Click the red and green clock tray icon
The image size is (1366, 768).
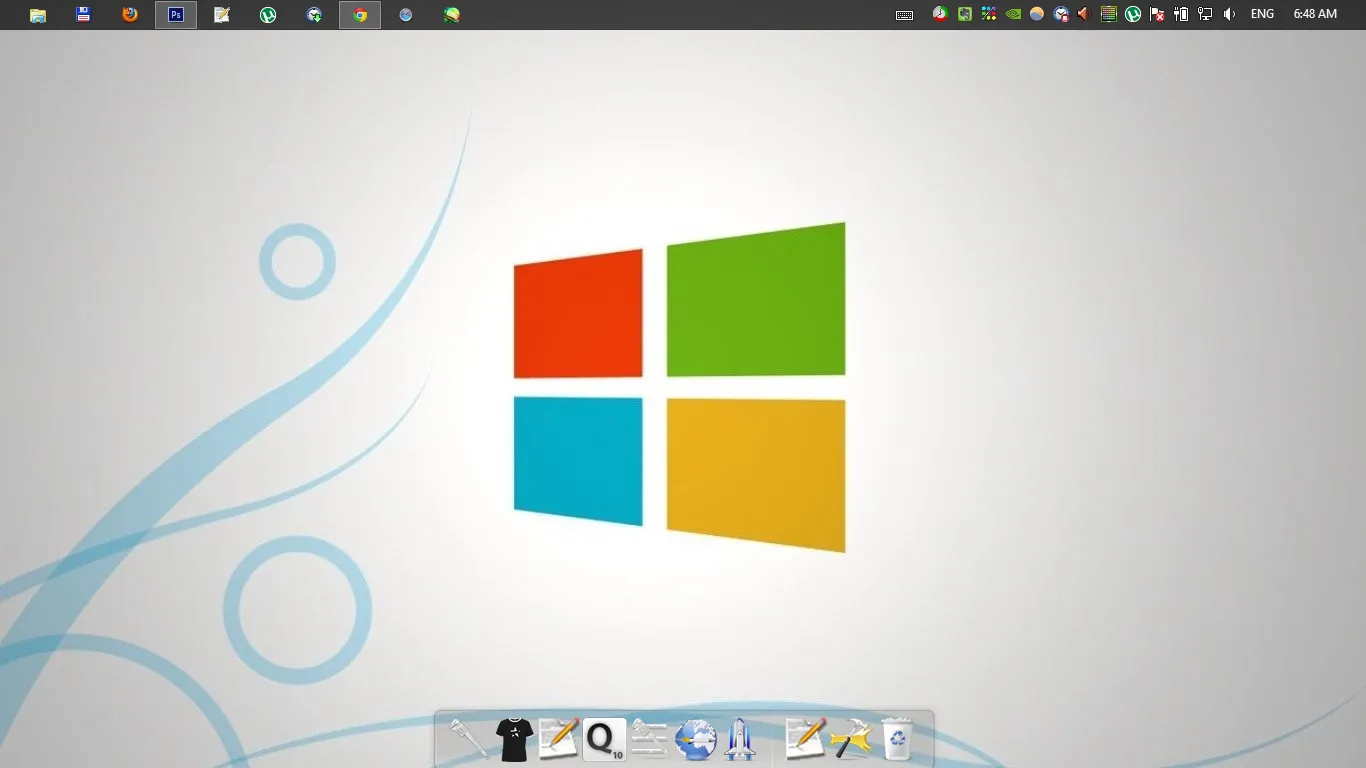coord(940,14)
